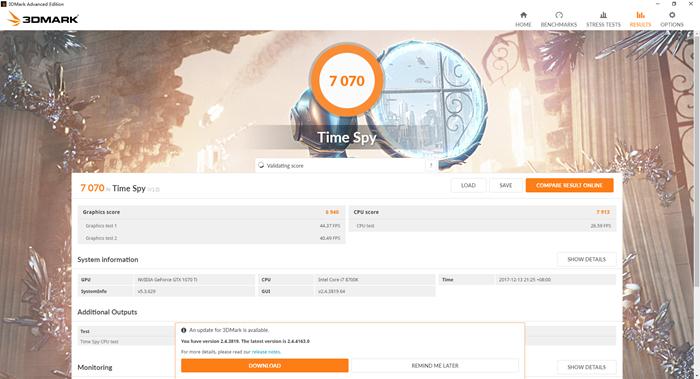Click the Intel Core i7 8700K value
Screen dimensions: 700x379
pos(338,279)
